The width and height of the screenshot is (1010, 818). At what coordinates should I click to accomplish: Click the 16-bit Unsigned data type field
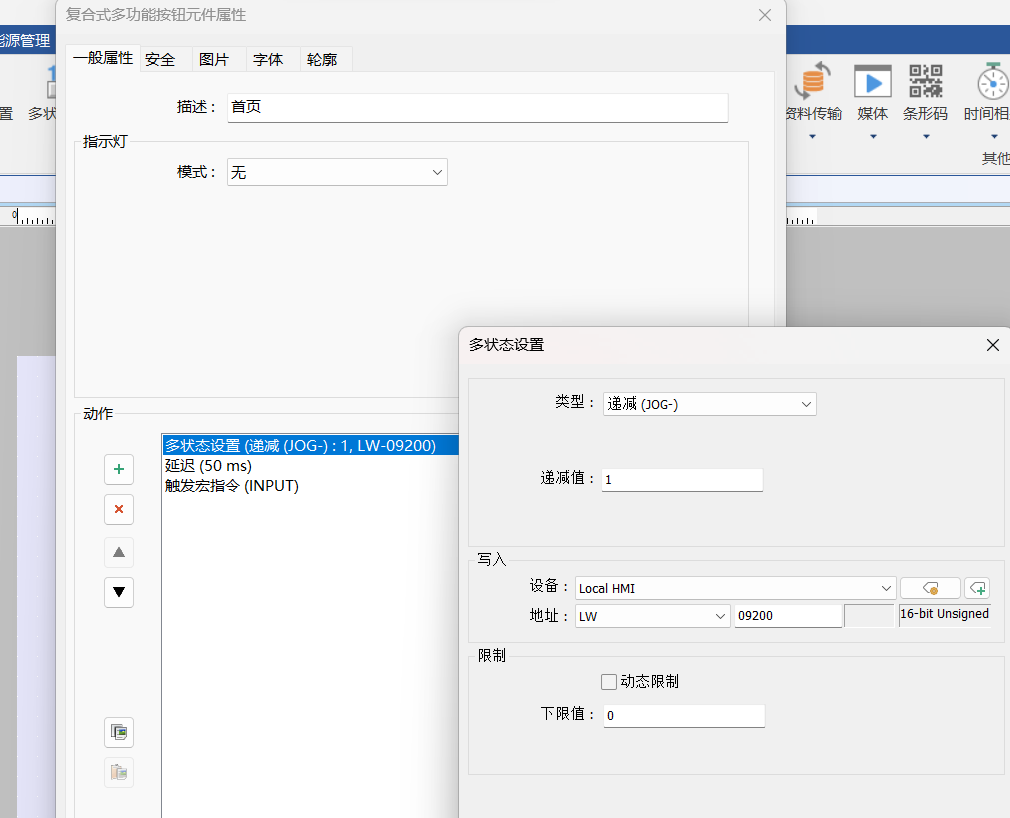coord(944,614)
